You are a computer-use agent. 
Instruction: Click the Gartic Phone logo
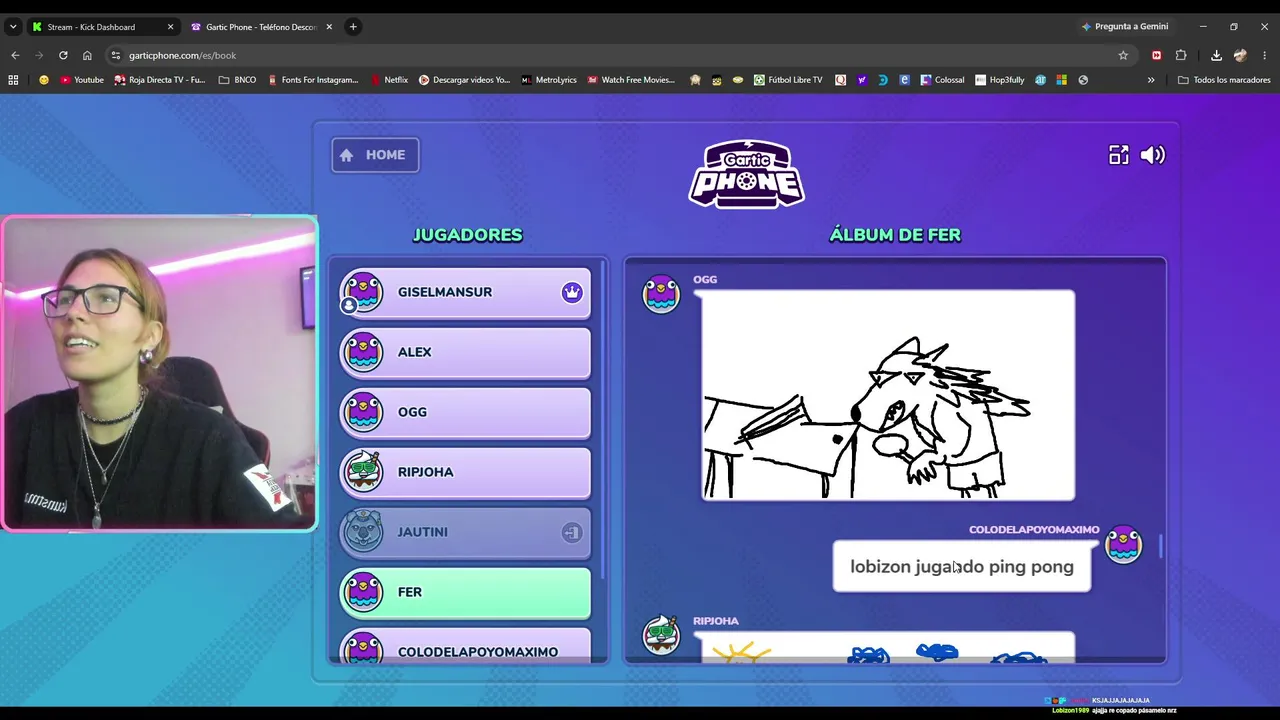point(746,174)
